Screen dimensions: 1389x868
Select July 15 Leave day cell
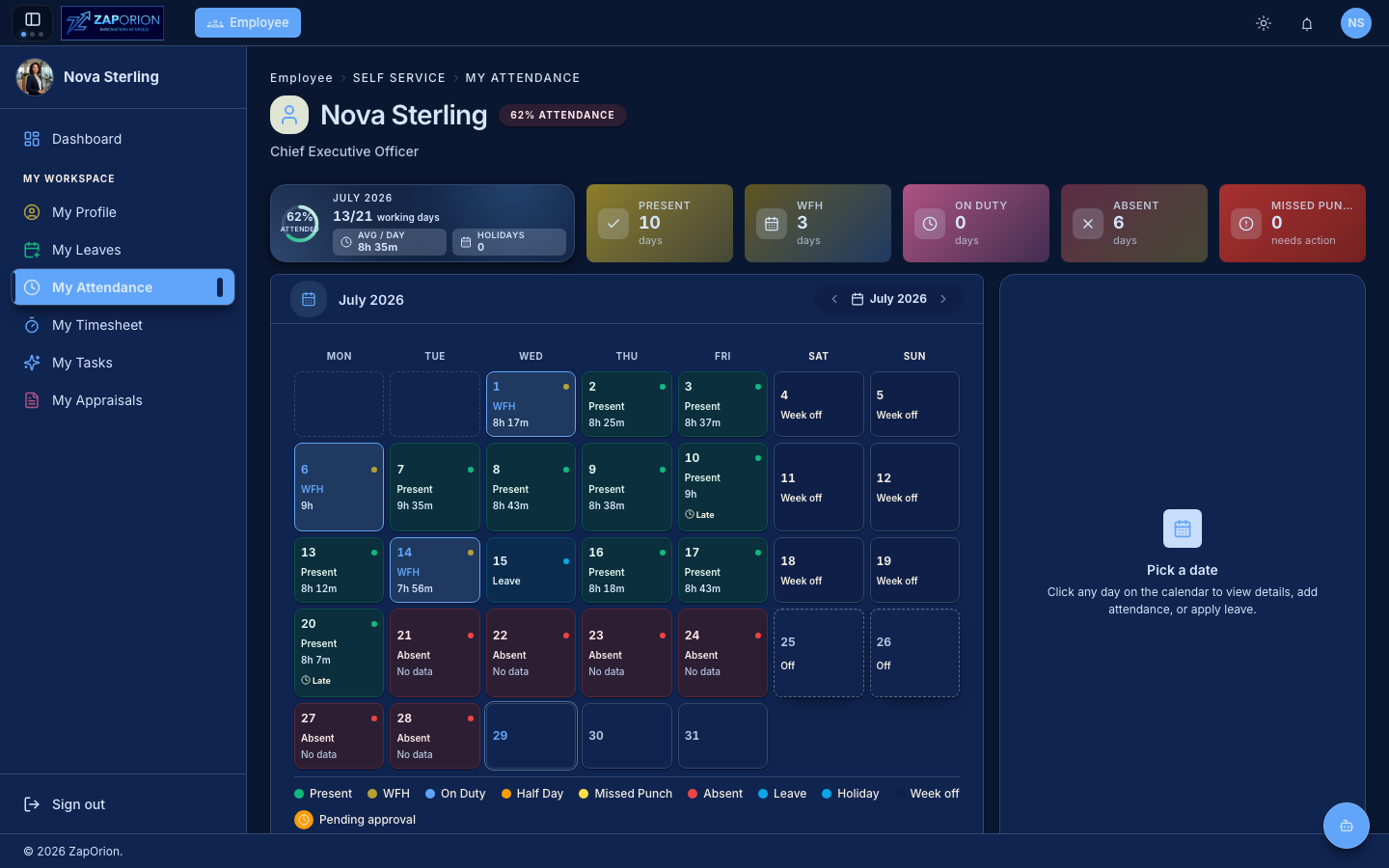point(531,570)
